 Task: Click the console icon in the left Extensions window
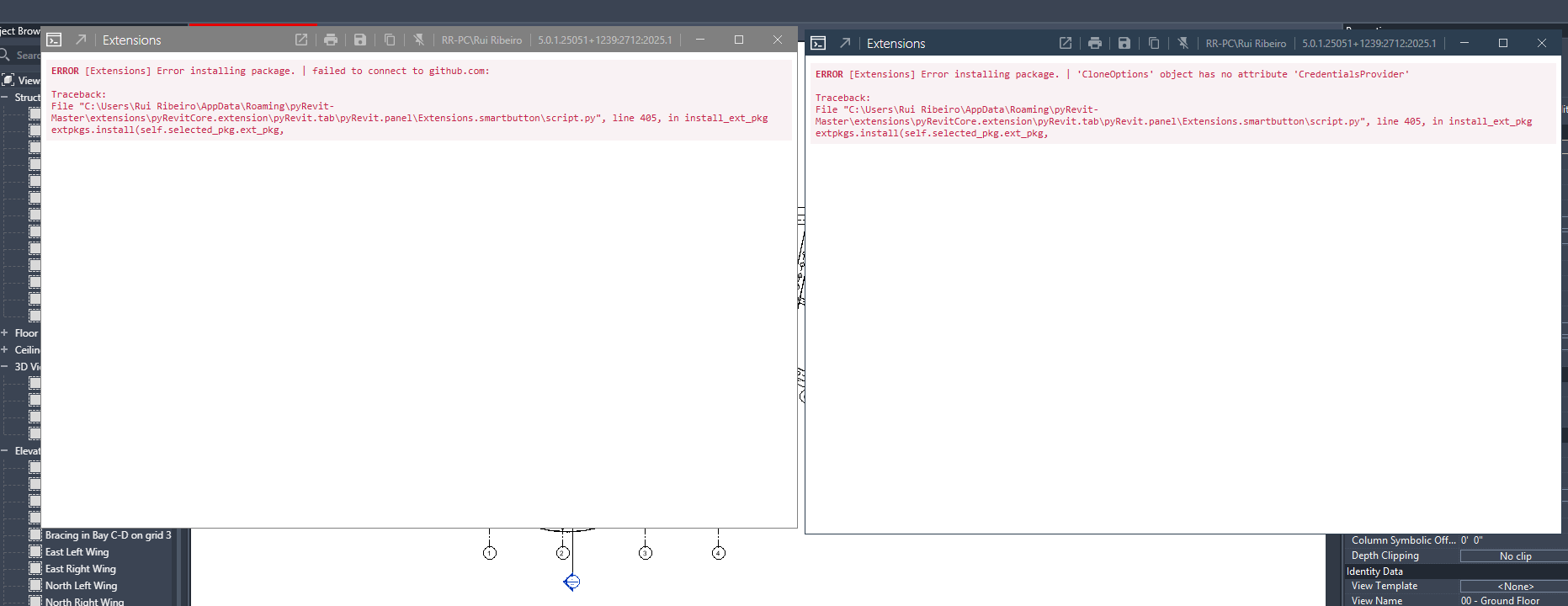[x=54, y=40]
